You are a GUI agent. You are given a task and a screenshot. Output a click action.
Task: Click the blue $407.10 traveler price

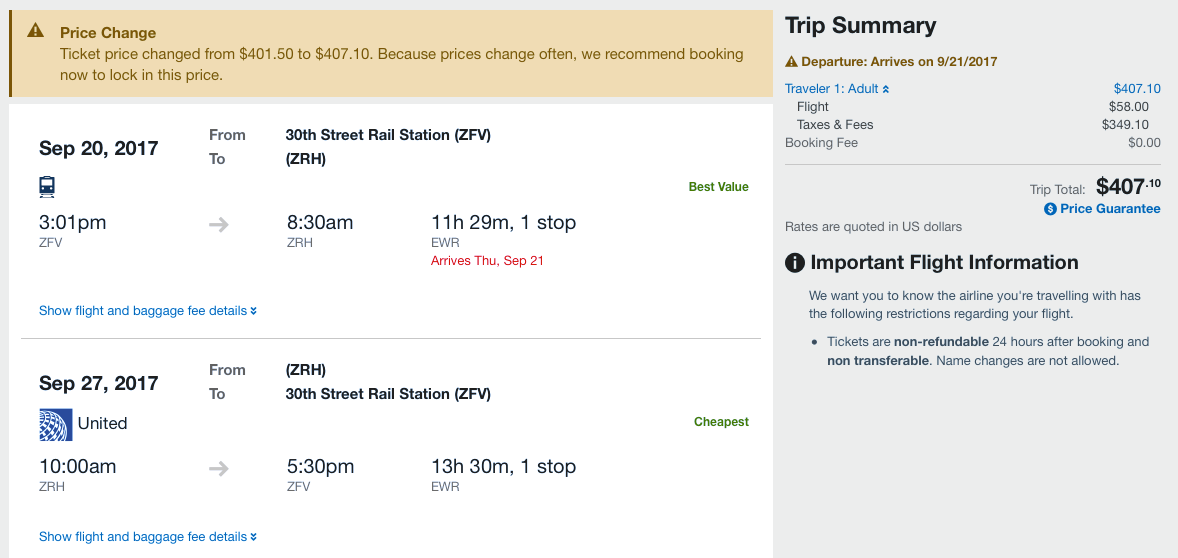pyautogui.click(x=1137, y=89)
